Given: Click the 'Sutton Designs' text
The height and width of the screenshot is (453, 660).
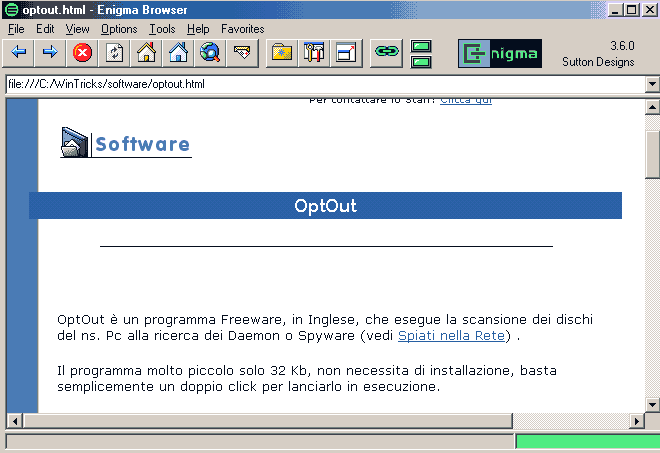Looking at the screenshot, I should tap(598, 62).
